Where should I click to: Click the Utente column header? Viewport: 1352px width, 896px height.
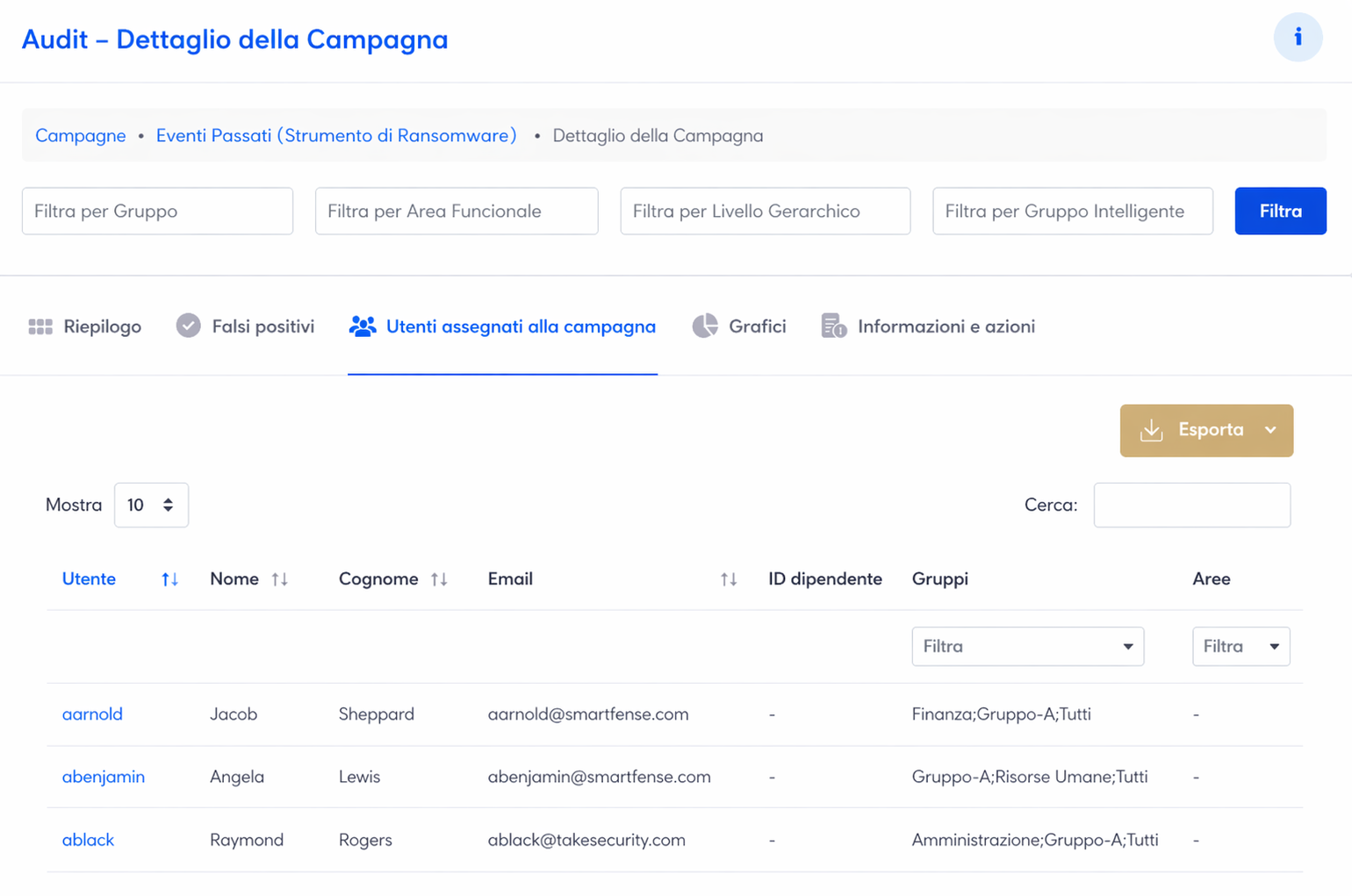click(89, 579)
